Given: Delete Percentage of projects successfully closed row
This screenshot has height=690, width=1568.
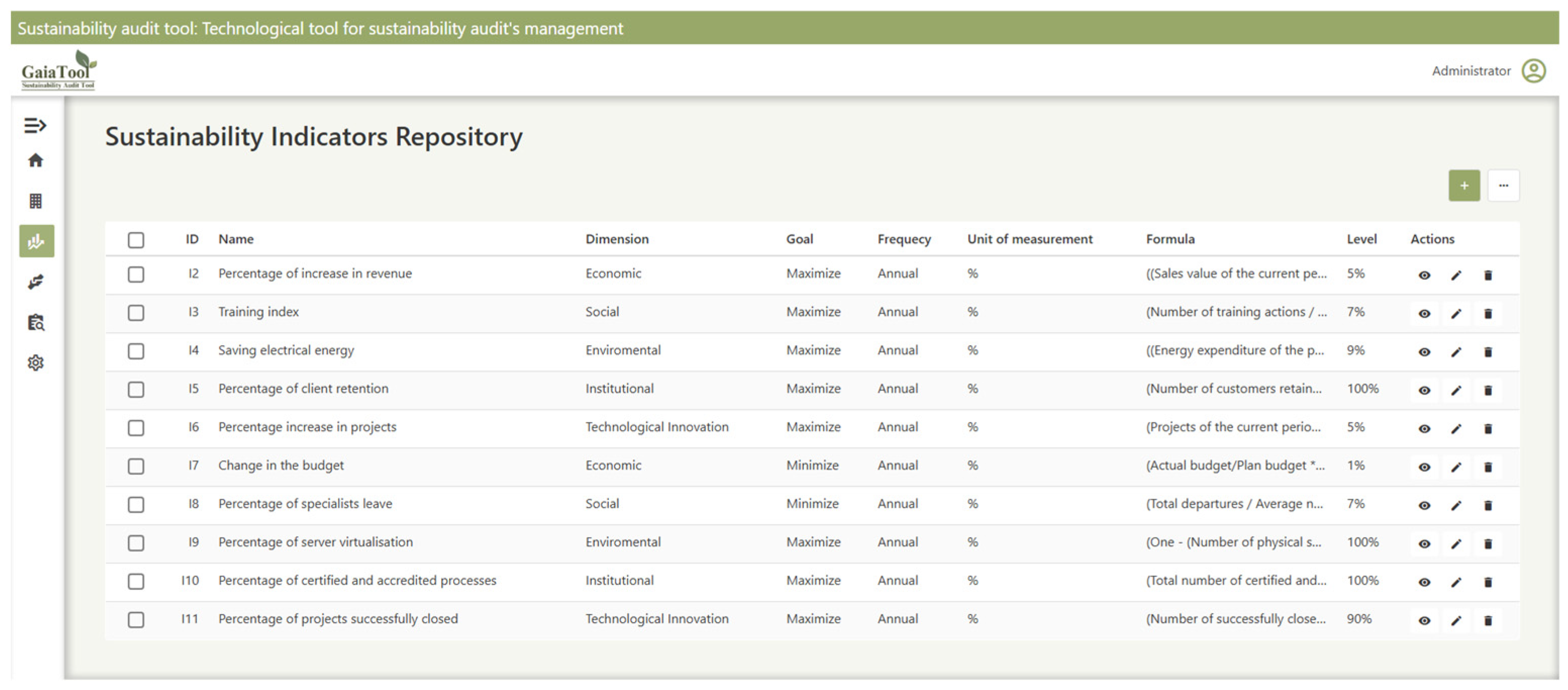Looking at the screenshot, I should click(1488, 621).
